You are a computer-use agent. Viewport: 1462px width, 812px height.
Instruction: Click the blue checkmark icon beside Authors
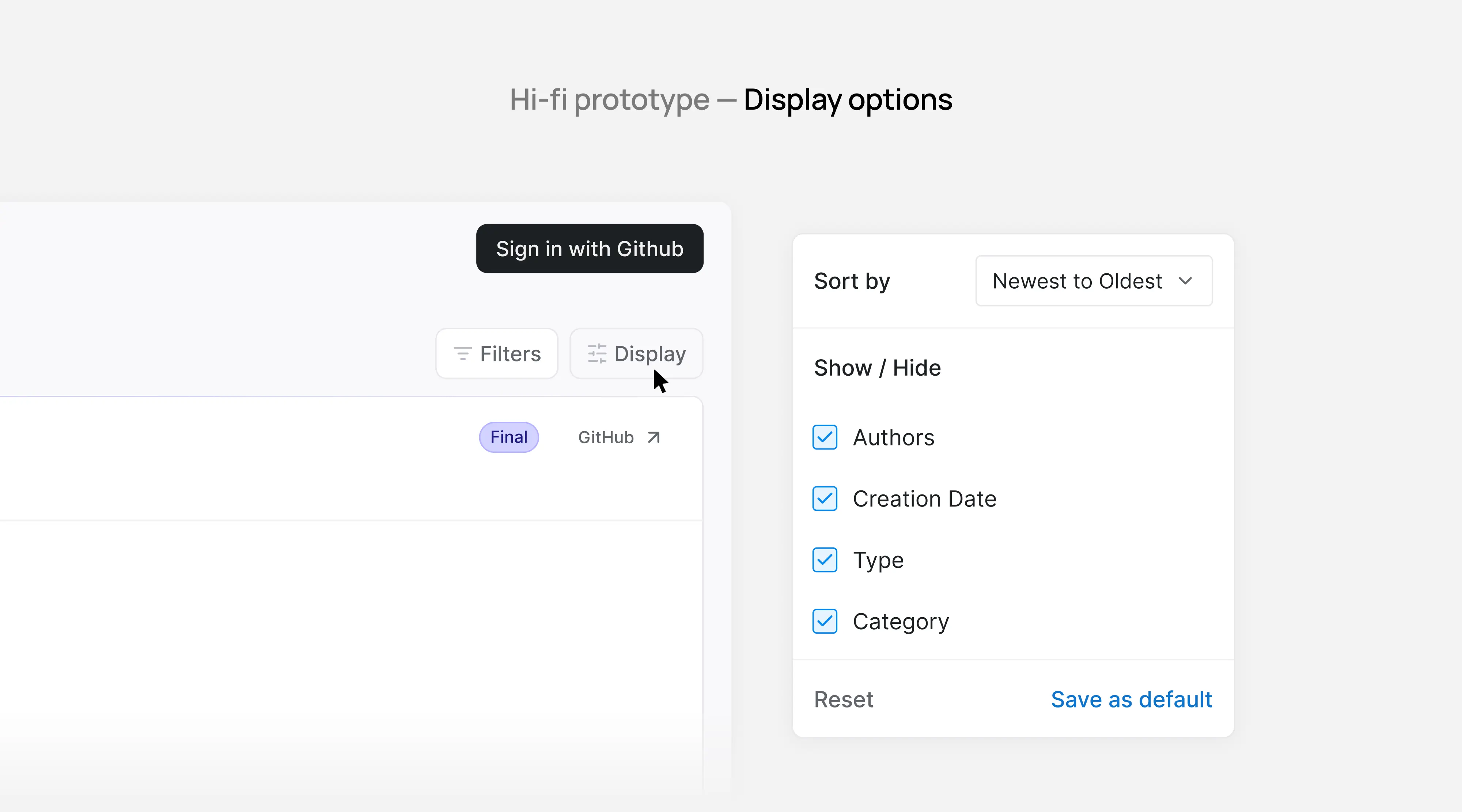pos(825,437)
